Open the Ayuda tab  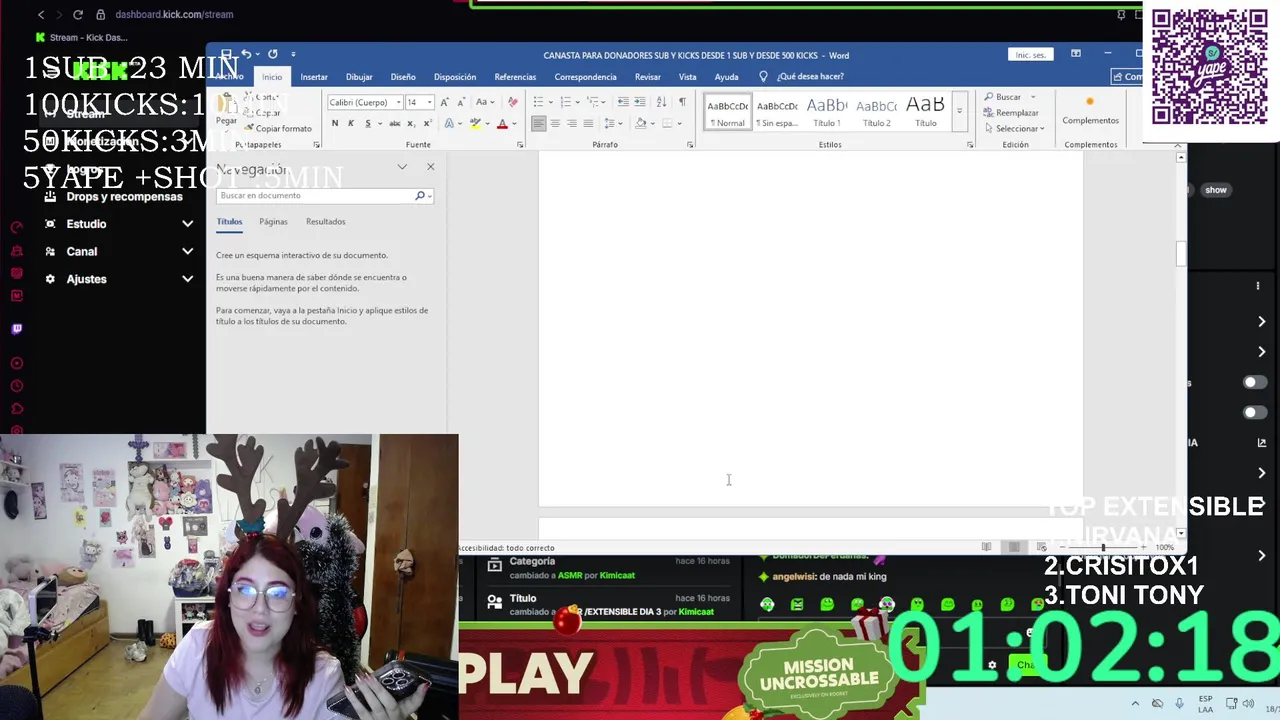[x=726, y=77]
